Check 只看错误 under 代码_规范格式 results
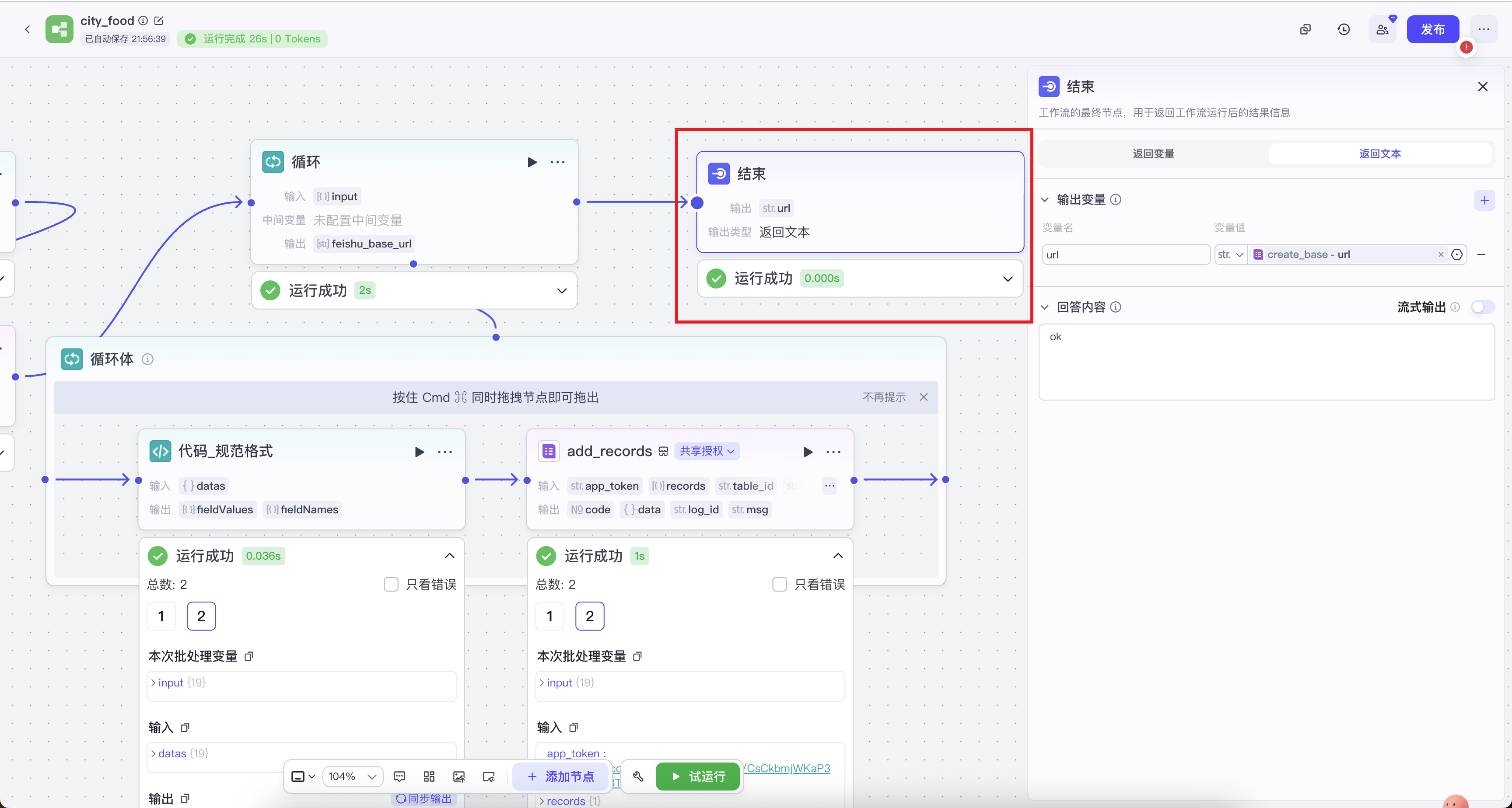The image size is (1512, 808). (x=391, y=585)
